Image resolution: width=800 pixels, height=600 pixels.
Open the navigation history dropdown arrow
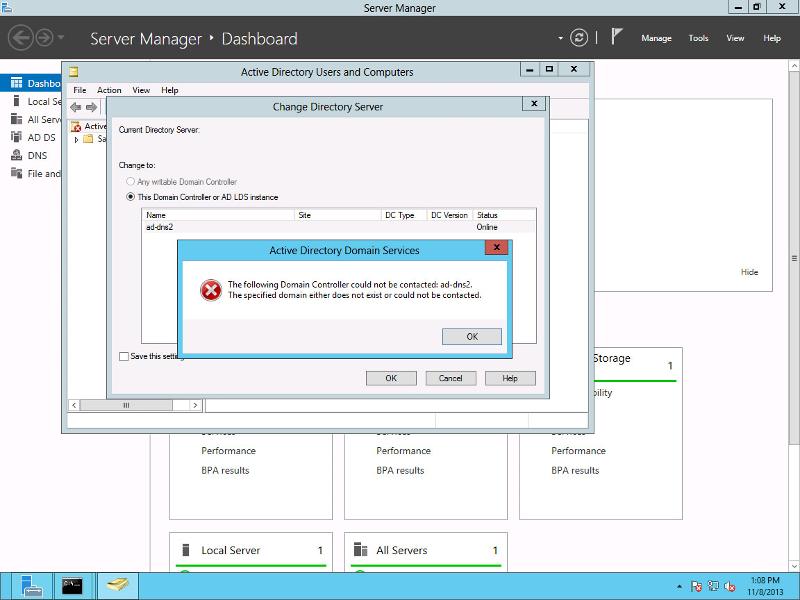(61, 37)
